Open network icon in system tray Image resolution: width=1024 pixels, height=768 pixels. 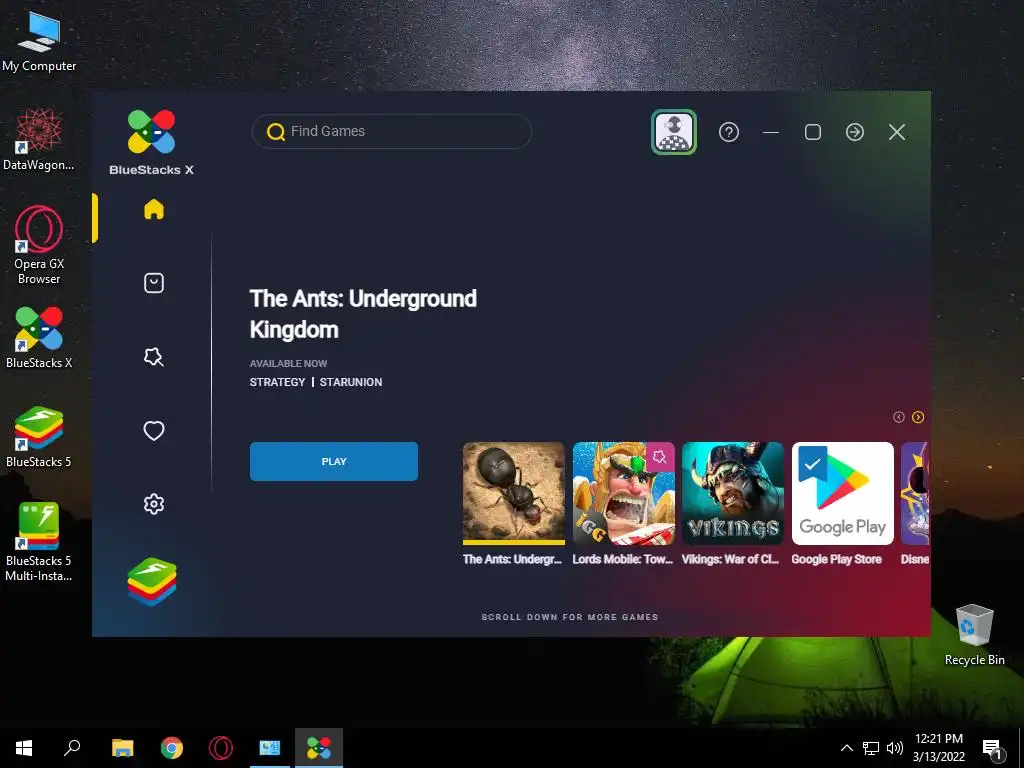[871, 748]
